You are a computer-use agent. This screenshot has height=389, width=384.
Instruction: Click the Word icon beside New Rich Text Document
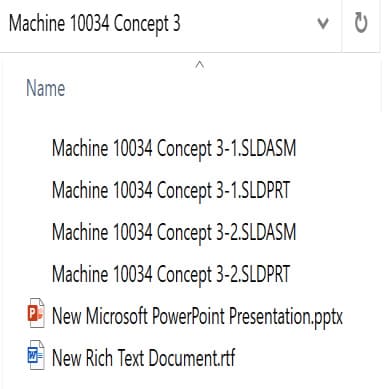(36, 355)
